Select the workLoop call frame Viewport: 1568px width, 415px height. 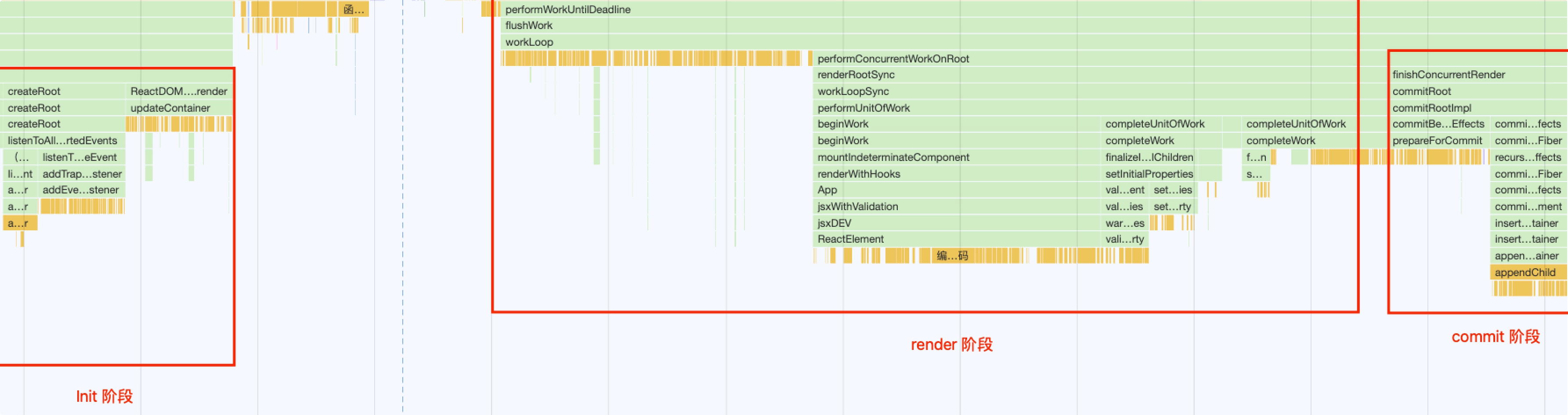click(528, 42)
